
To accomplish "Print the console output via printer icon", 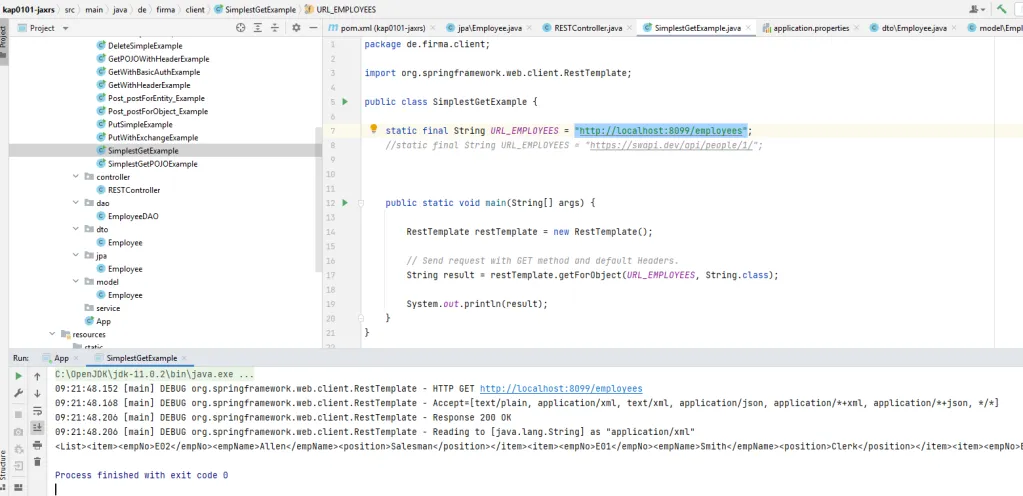I will tap(37, 445).
